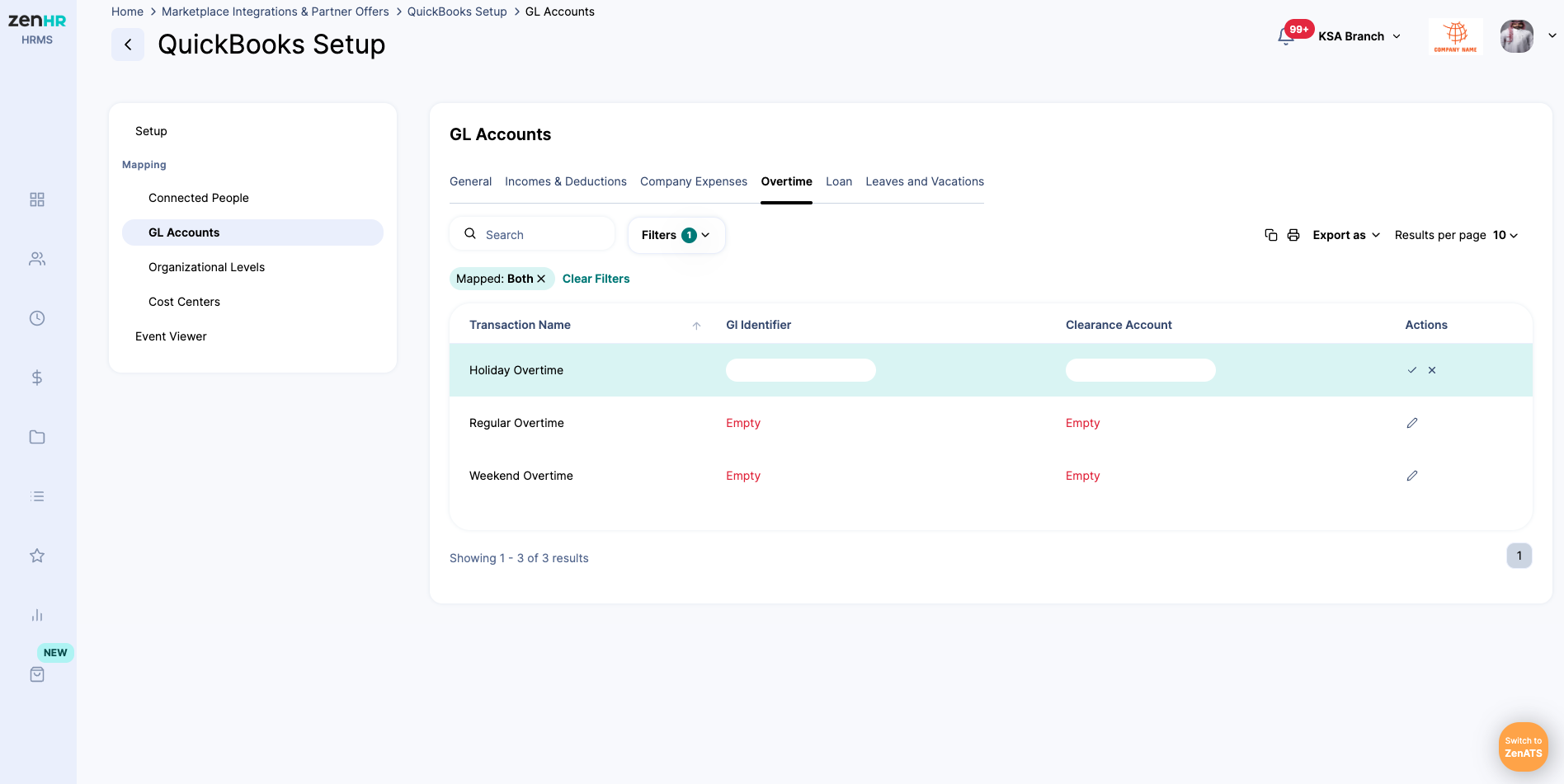This screenshot has width=1564, height=784.
Task: Open Organizational Levels mapping
Action: [206, 267]
